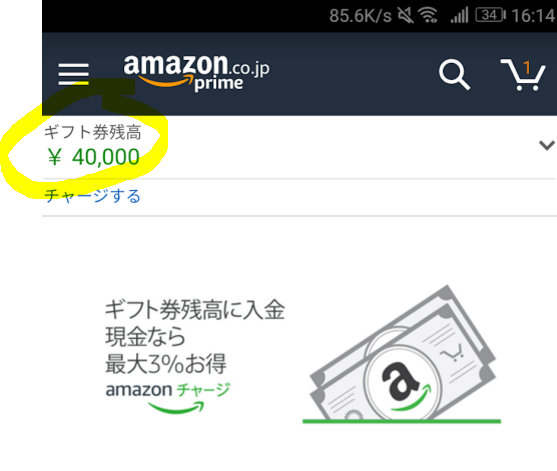Tap the Amazon coin on gift voucher
This screenshot has height=471, width=557.
click(404, 383)
